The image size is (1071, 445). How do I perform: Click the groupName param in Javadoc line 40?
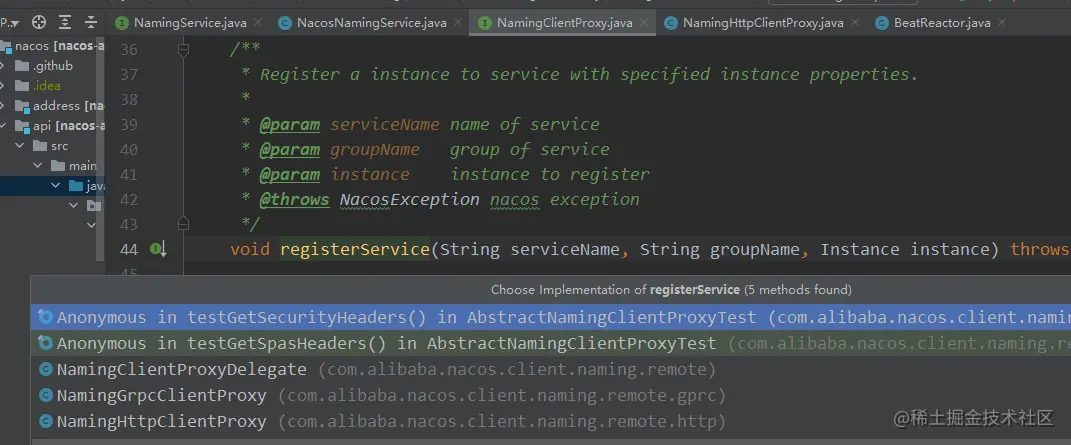(374, 150)
